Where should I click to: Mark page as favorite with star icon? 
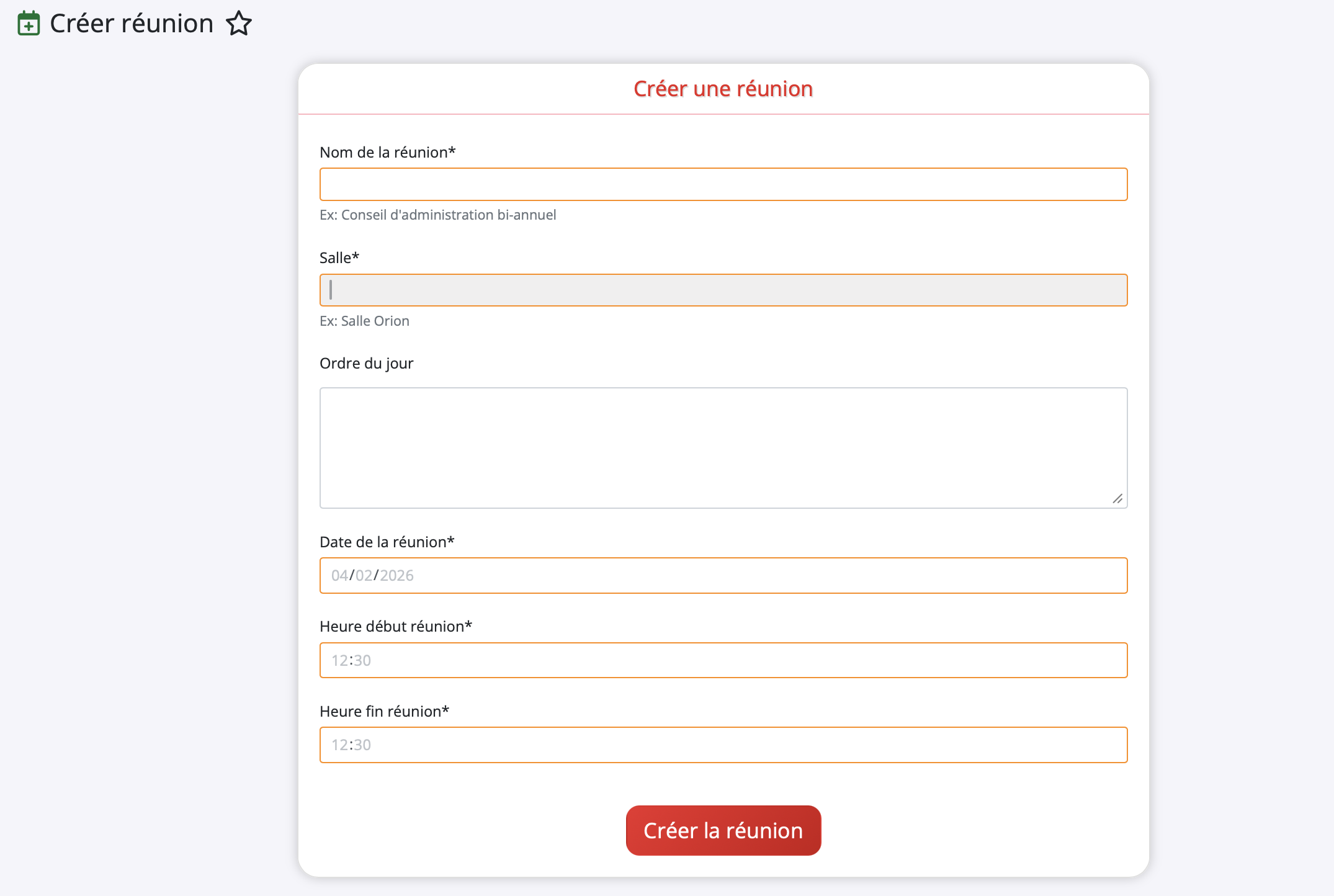[239, 24]
